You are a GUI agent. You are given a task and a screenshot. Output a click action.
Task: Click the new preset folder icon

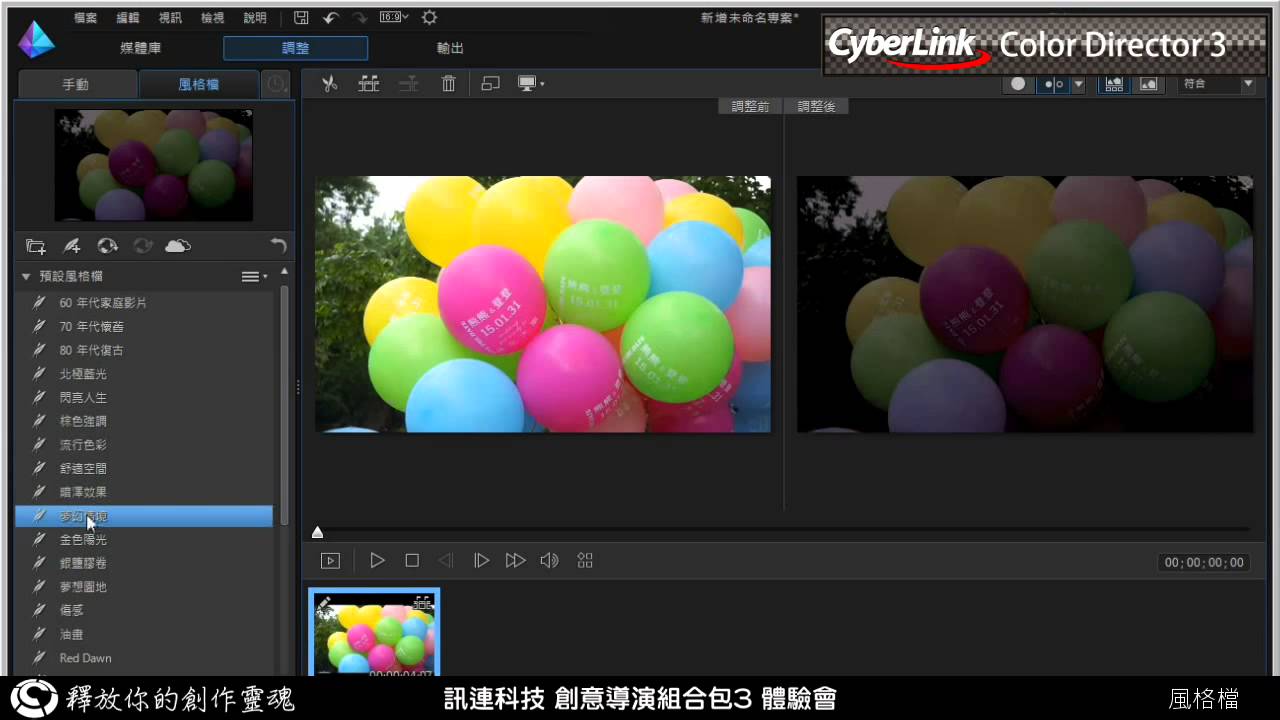point(36,246)
